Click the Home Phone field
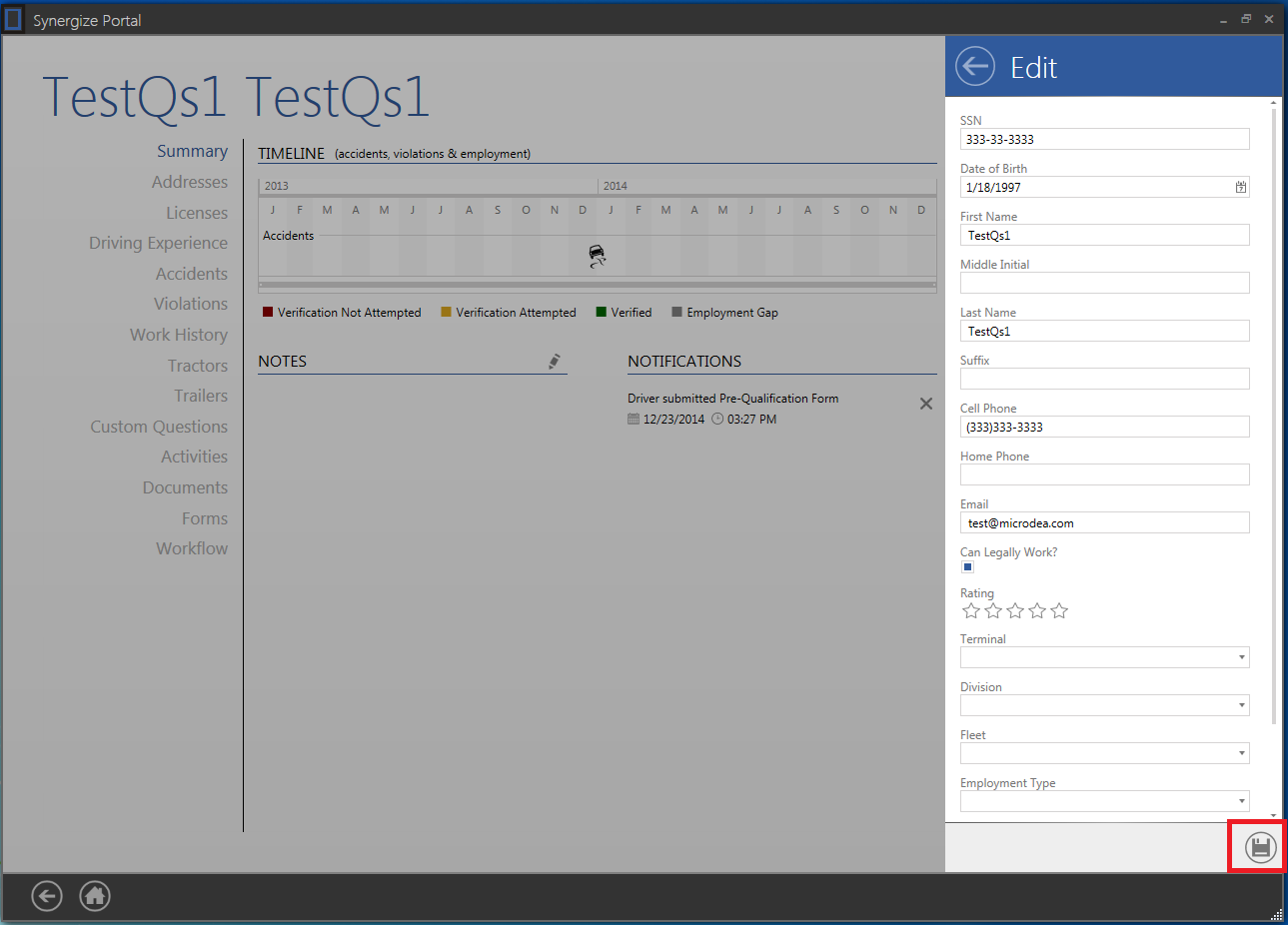1288x925 pixels. click(x=1104, y=474)
